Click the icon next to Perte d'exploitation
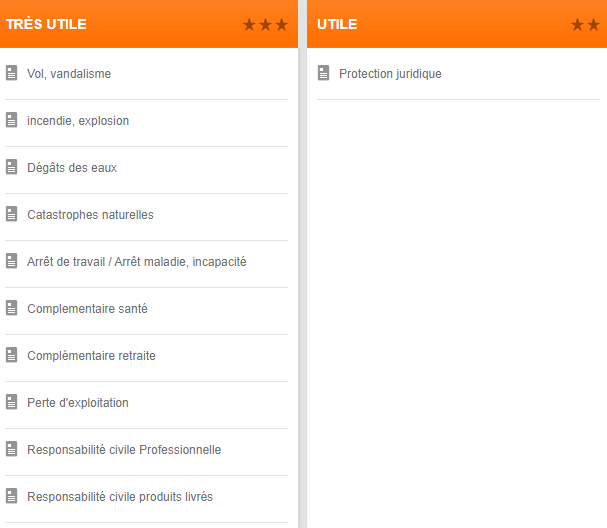The width and height of the screenshot is (607, 528). [11, 402]
